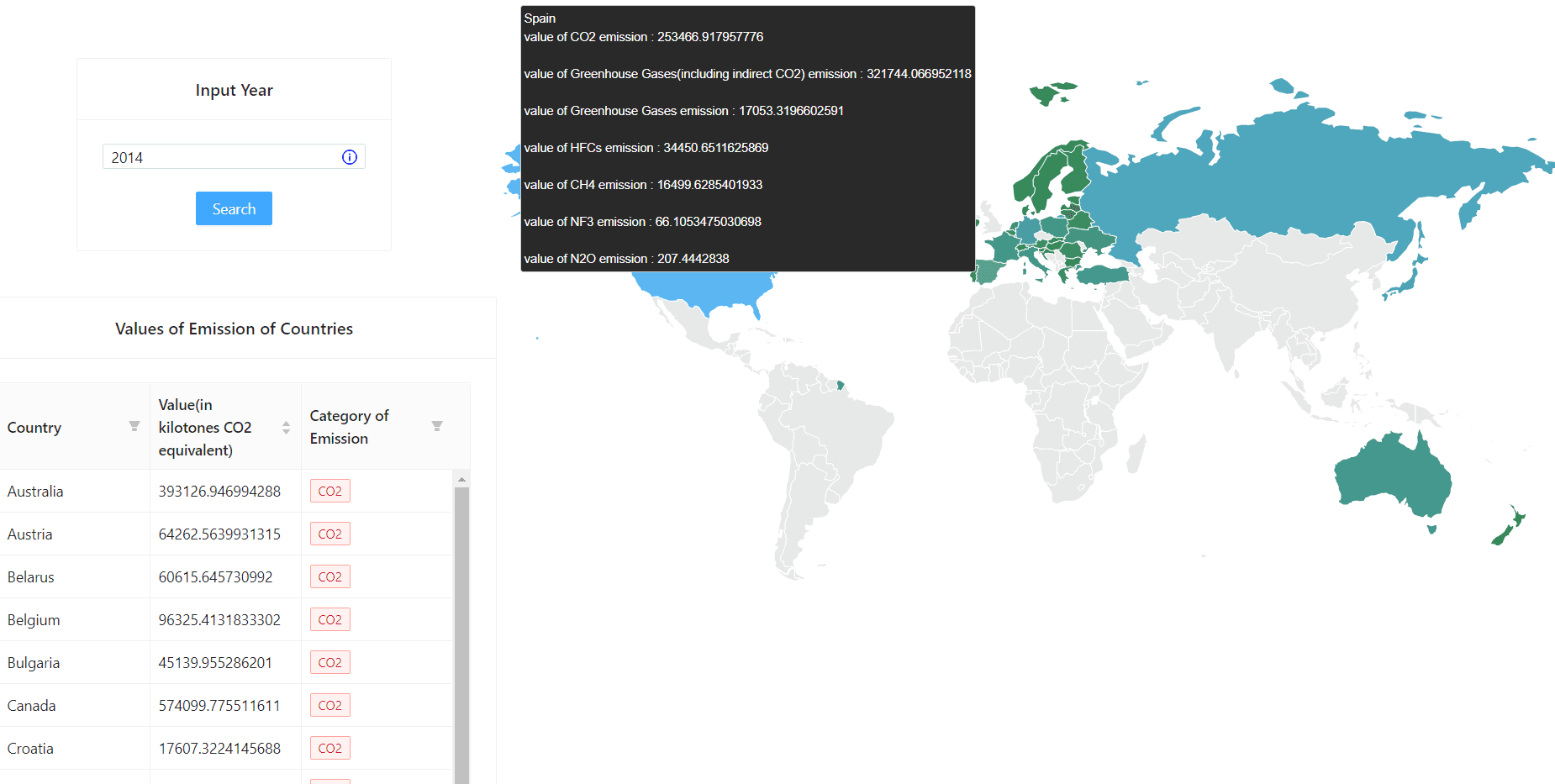This screenshot has height=784, width=1555.
Task: Click the CO2 tag in Australia row
Action: 330,491
